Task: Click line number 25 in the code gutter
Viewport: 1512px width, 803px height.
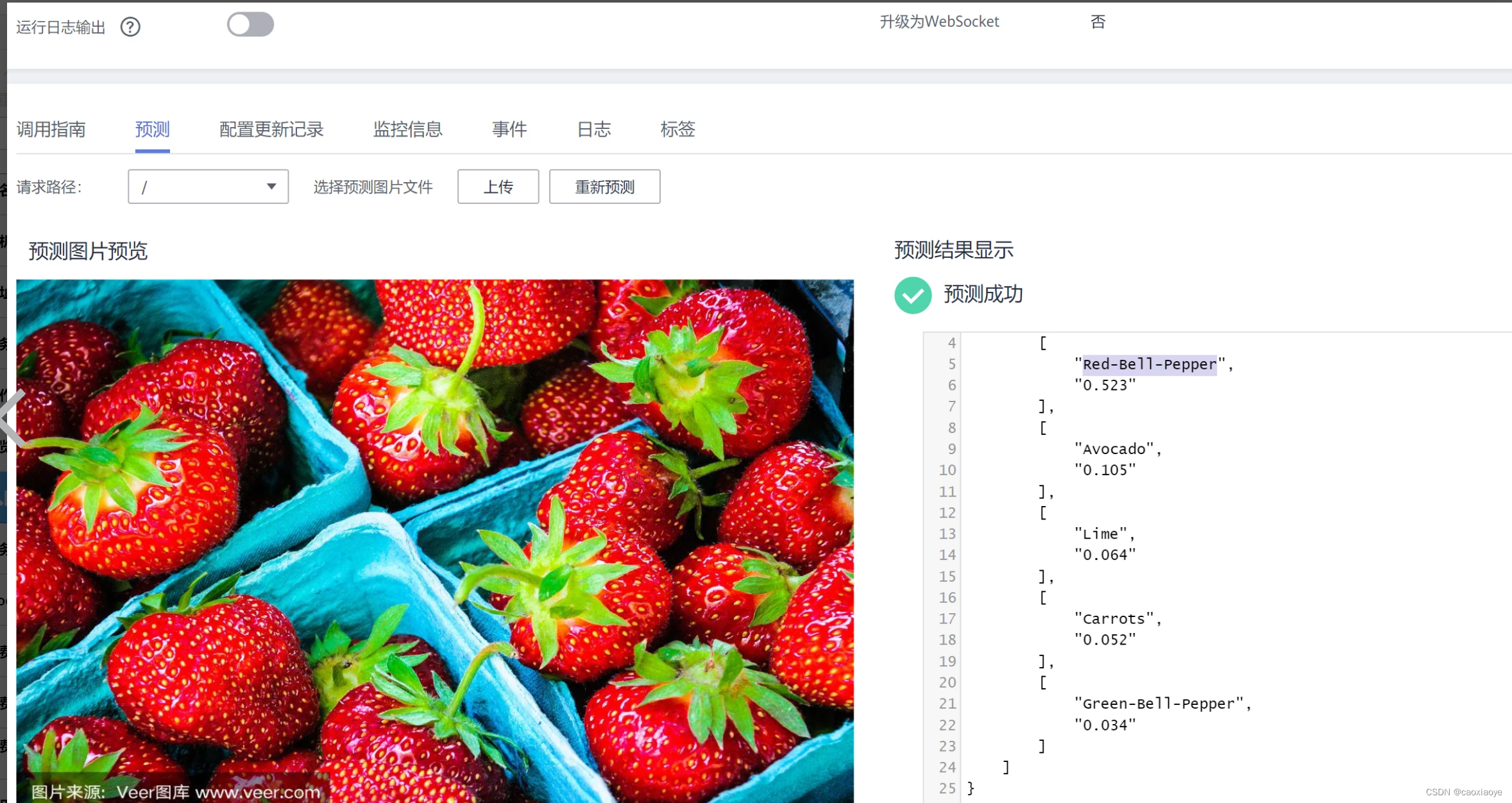Action: pyautogui.click(x=947, y=788)
